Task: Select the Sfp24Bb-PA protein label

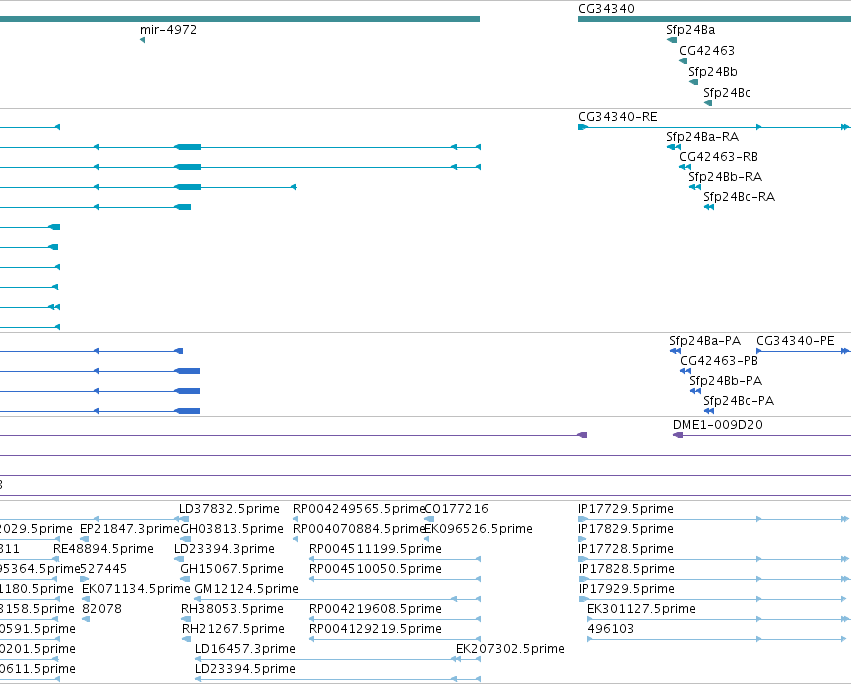Action: pyautogui.click(x=726, y=381)
